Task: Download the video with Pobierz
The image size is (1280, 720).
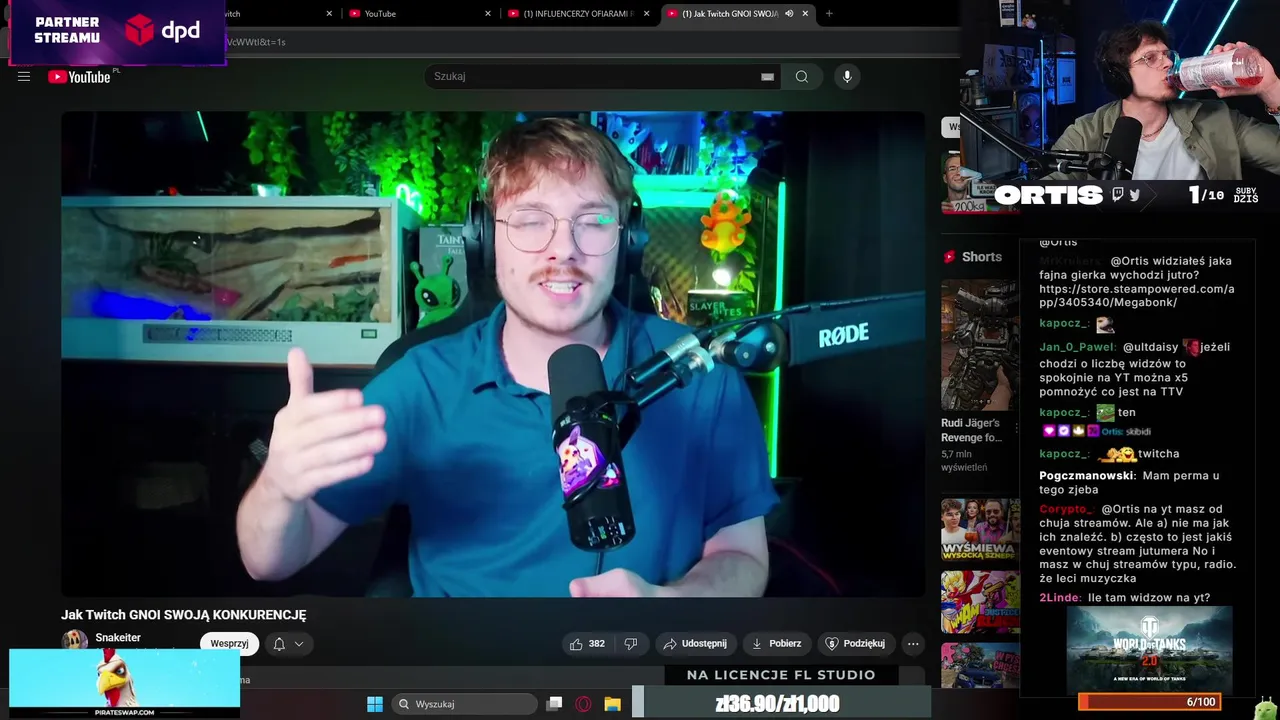Action: tap(776, 644)
